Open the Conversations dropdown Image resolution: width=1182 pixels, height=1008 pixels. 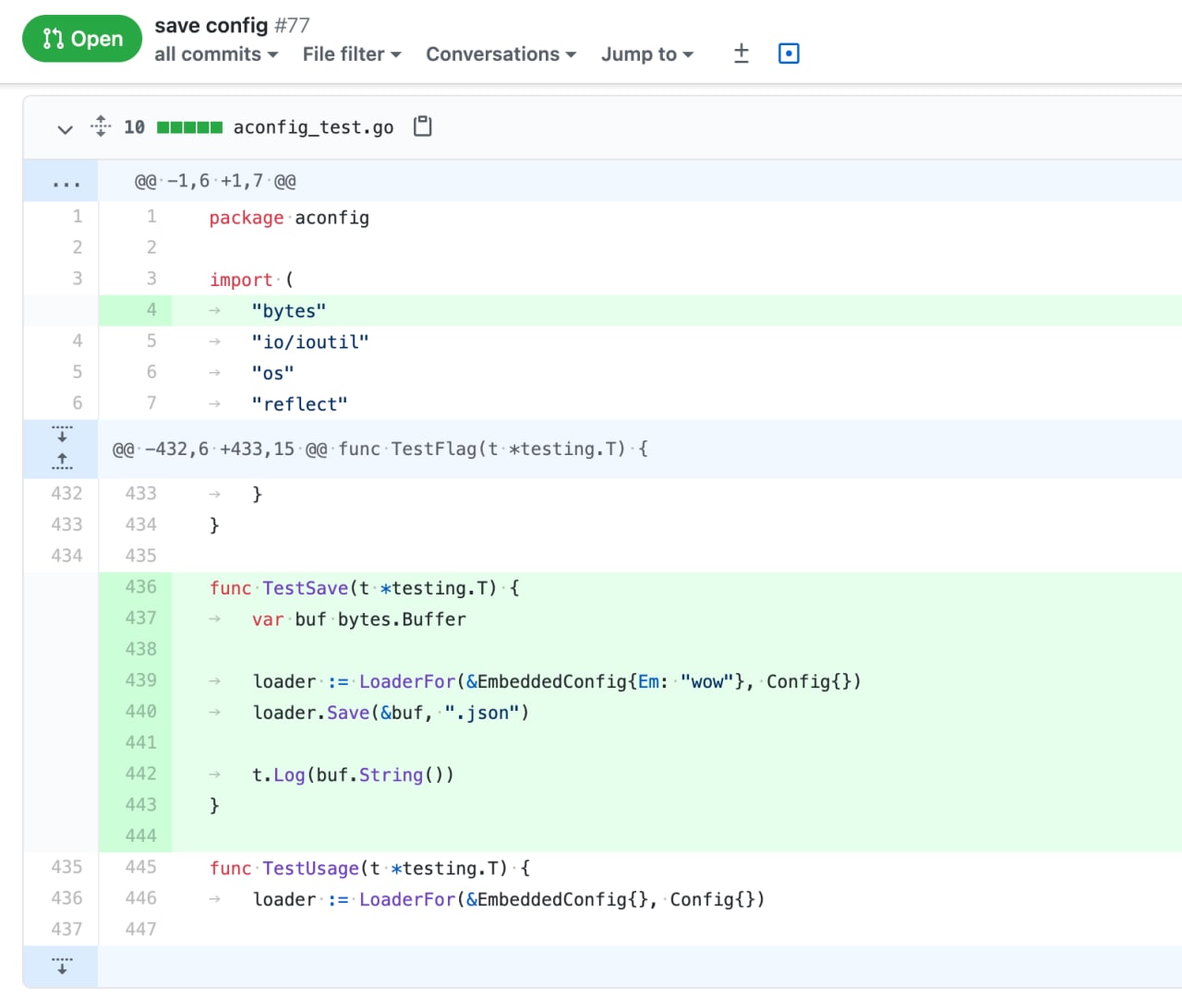501,54
